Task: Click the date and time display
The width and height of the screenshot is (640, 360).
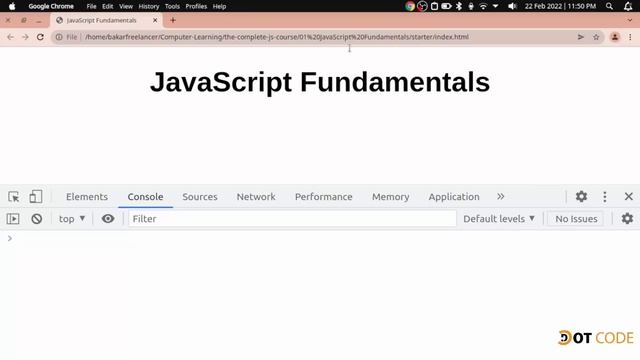Action: click(x=560, y=6)
